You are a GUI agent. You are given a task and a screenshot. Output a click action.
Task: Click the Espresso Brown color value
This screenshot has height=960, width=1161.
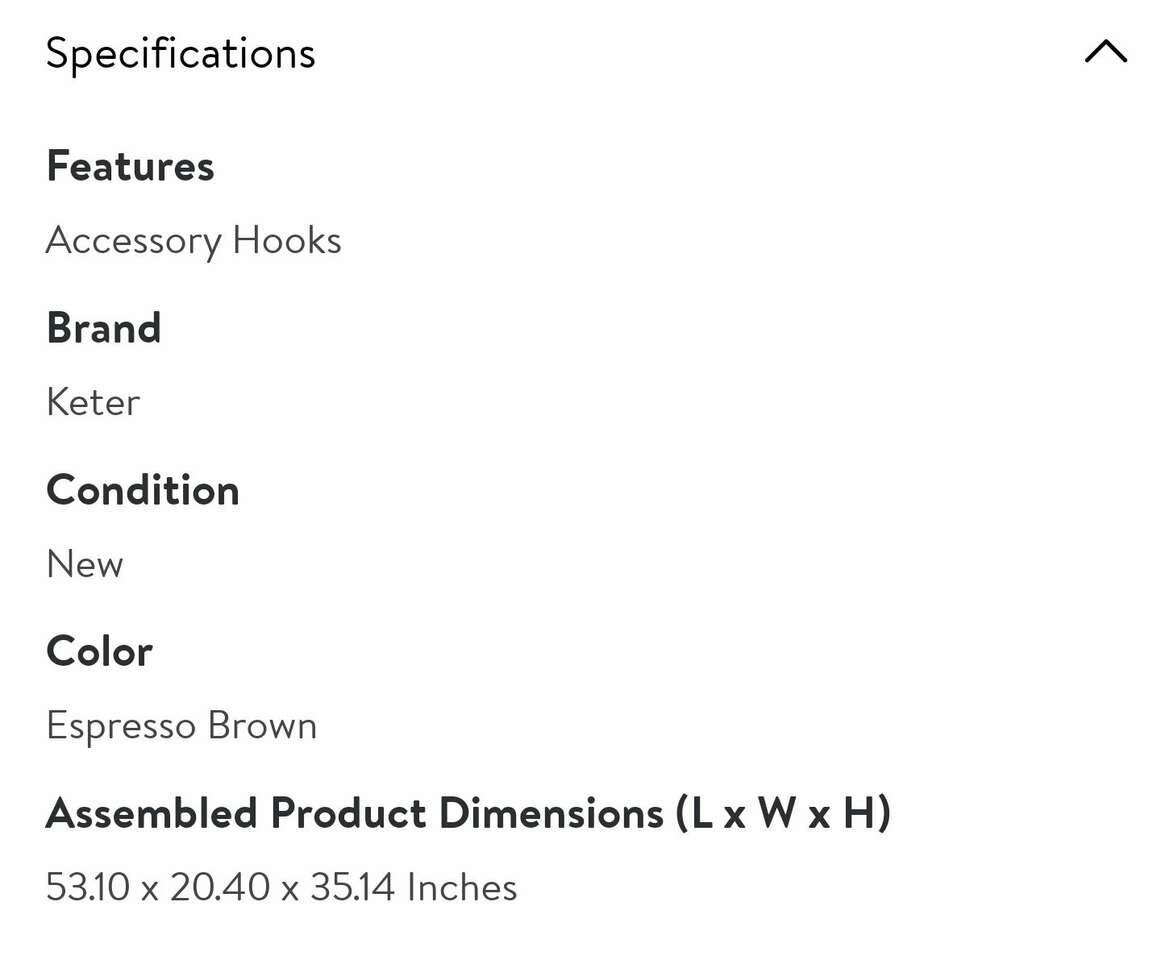point(181,726)
